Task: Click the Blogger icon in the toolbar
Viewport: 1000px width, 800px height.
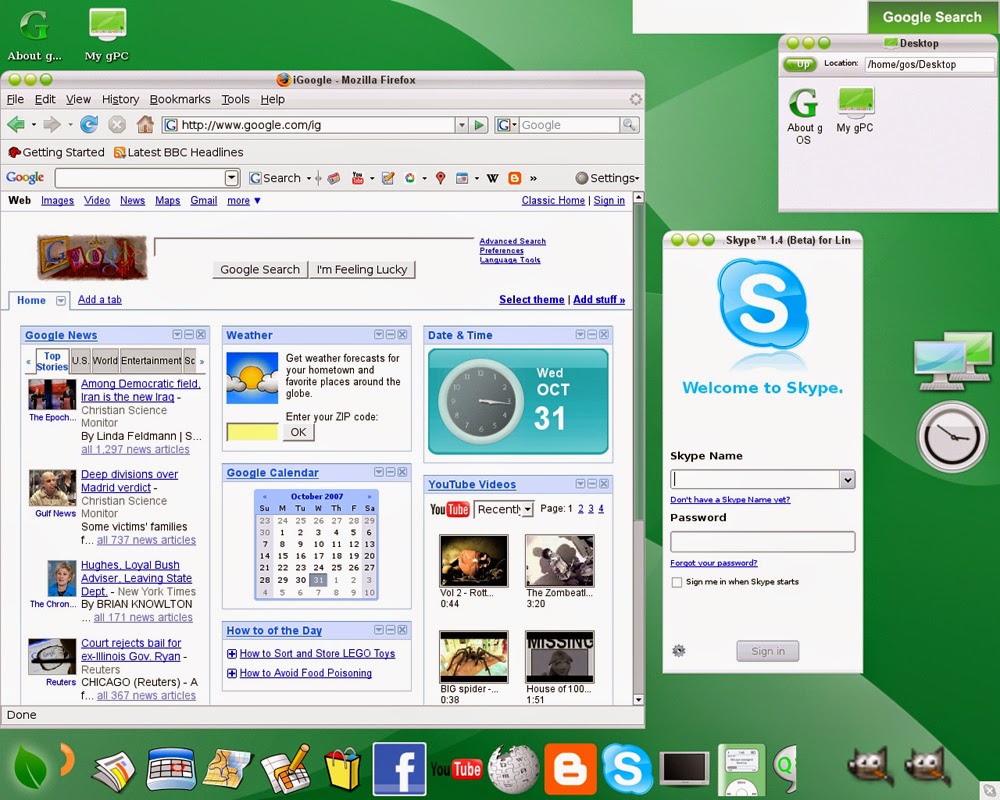Action: coord(514,178)
